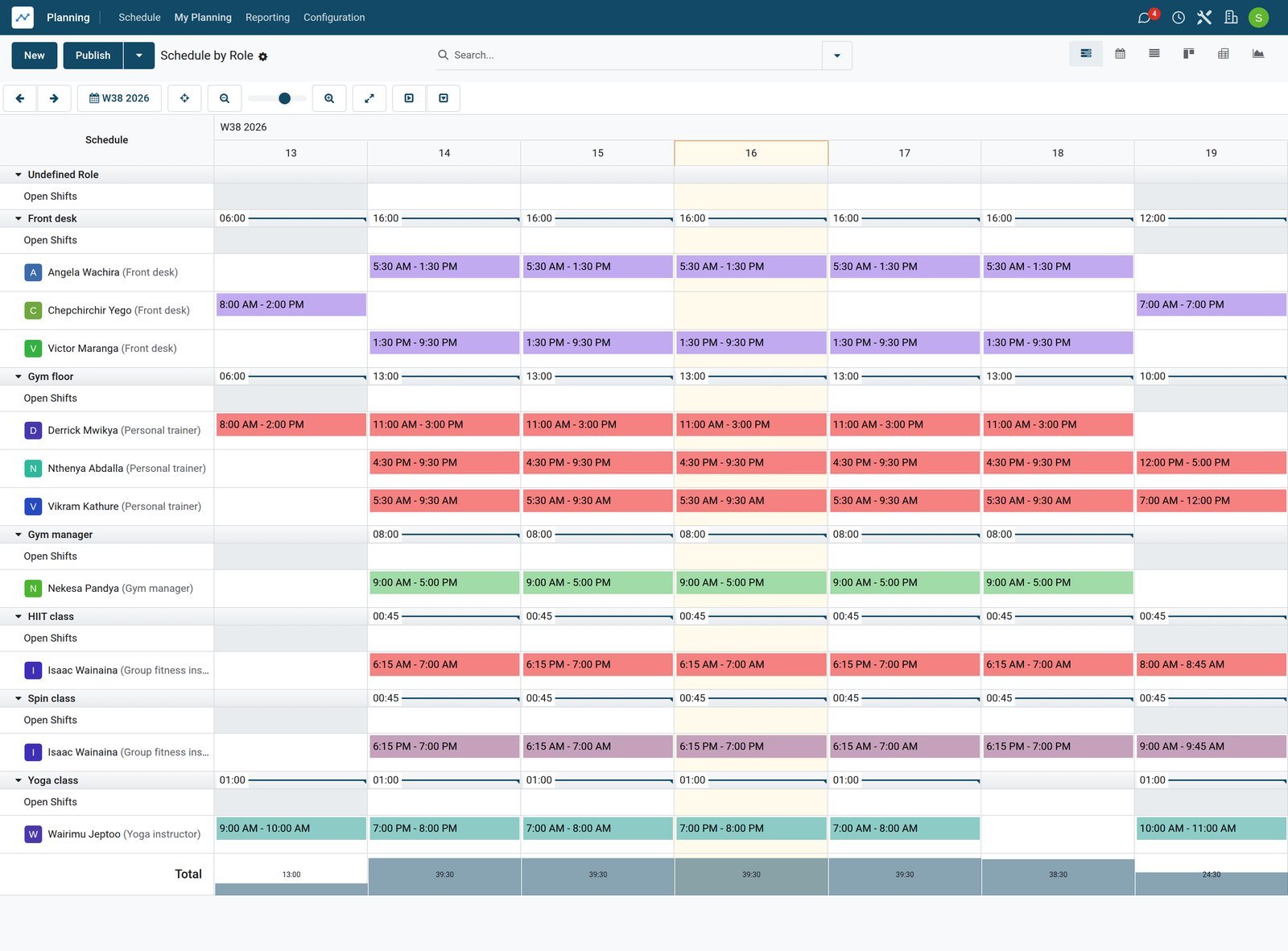The width and height of the screenshot is (1288, 951).
Task: Open the Schedule menu
Action: click(139, 18)
